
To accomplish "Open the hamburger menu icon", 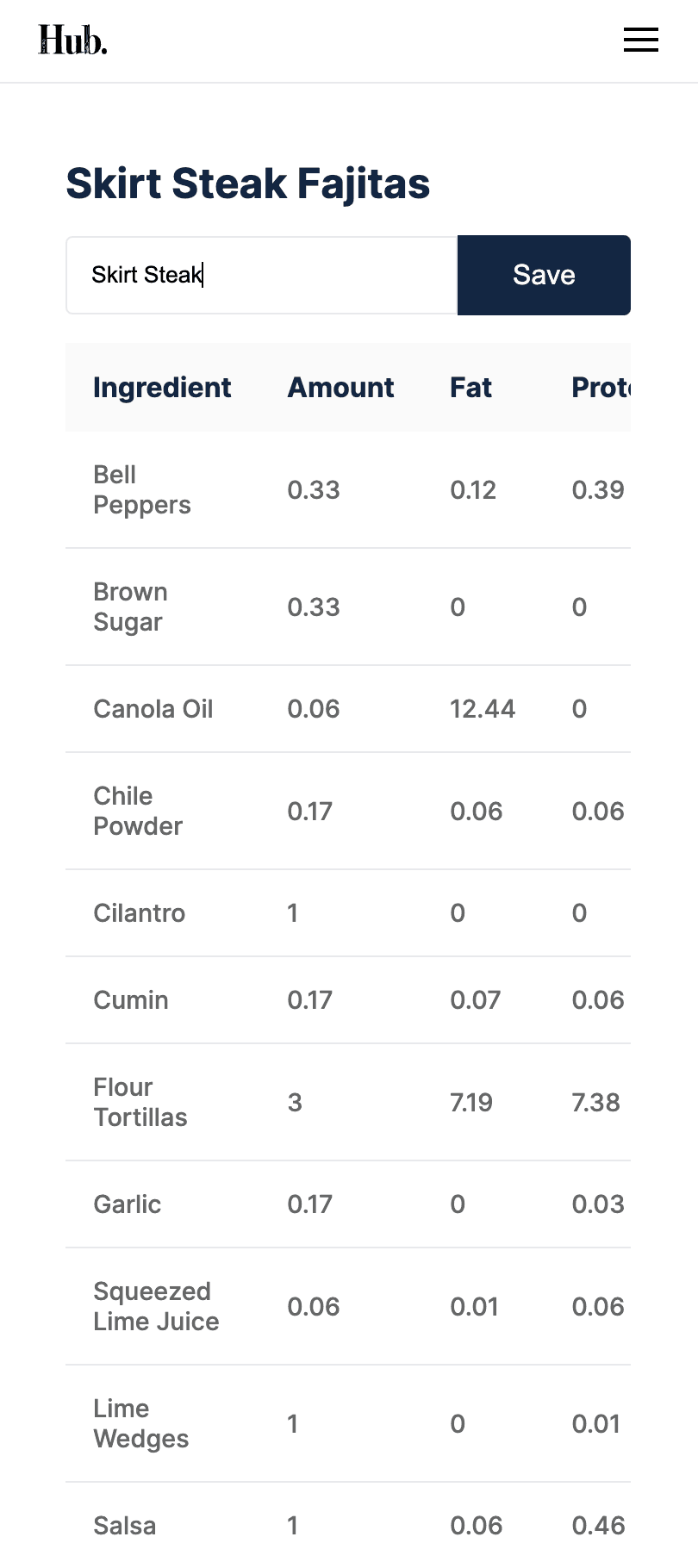I will [640, 40].
